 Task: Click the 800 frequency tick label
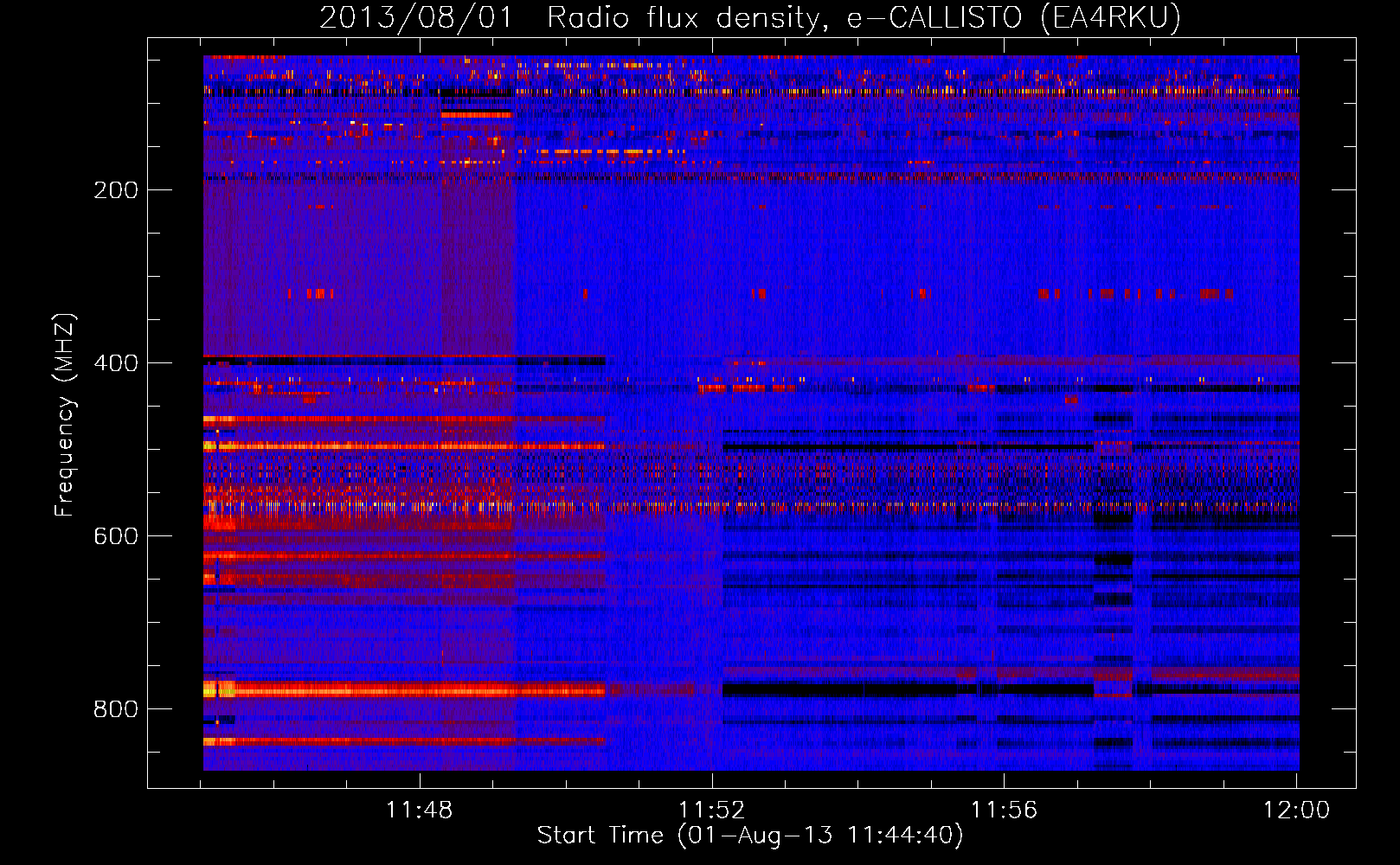click(x=116, y=709)
